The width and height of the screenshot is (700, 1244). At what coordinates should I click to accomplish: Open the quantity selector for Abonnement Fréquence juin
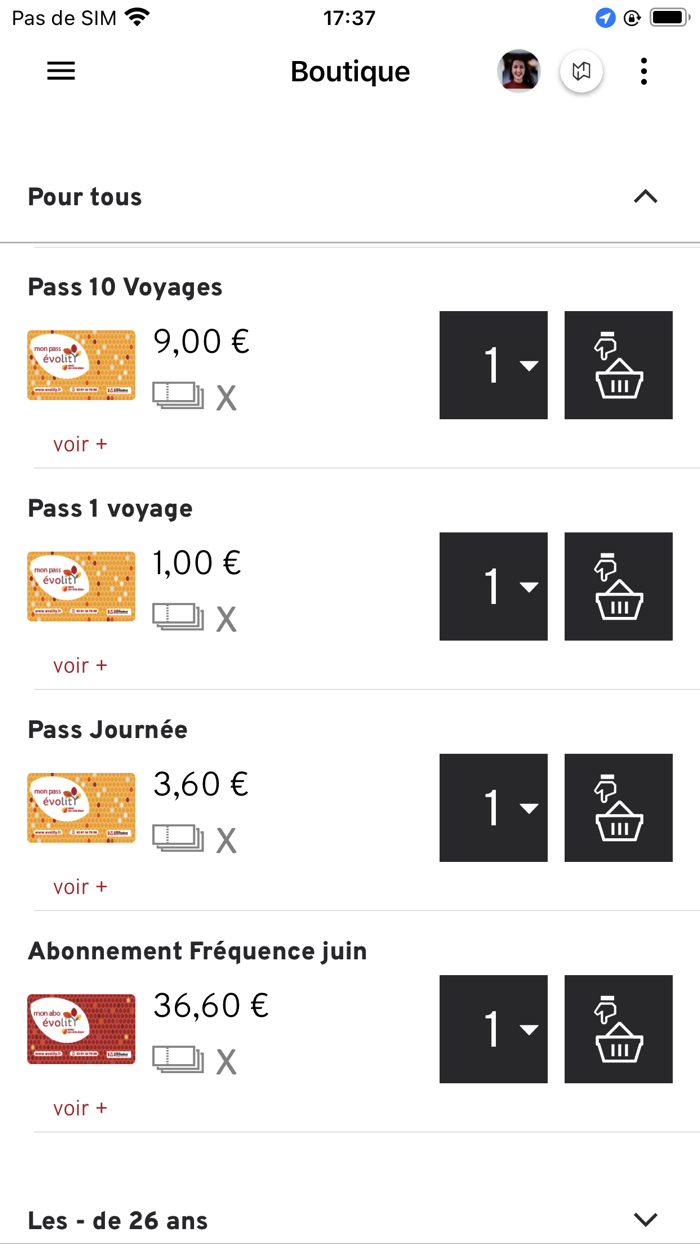pyautogui.click(x=493, y=1029)
